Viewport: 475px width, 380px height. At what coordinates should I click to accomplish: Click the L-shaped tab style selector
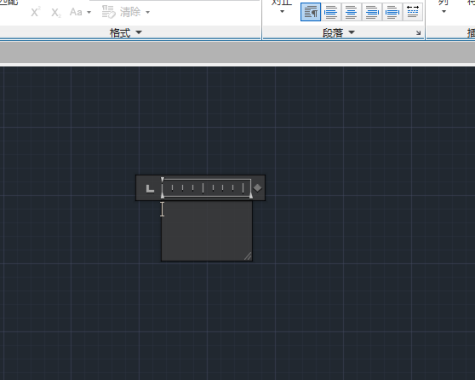tap(150, 188)
